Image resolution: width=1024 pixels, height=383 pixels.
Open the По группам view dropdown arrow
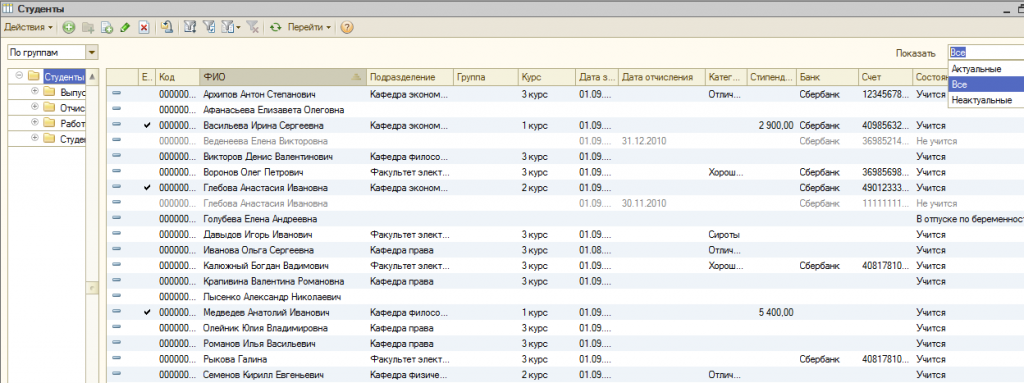(x=92, y=52)
